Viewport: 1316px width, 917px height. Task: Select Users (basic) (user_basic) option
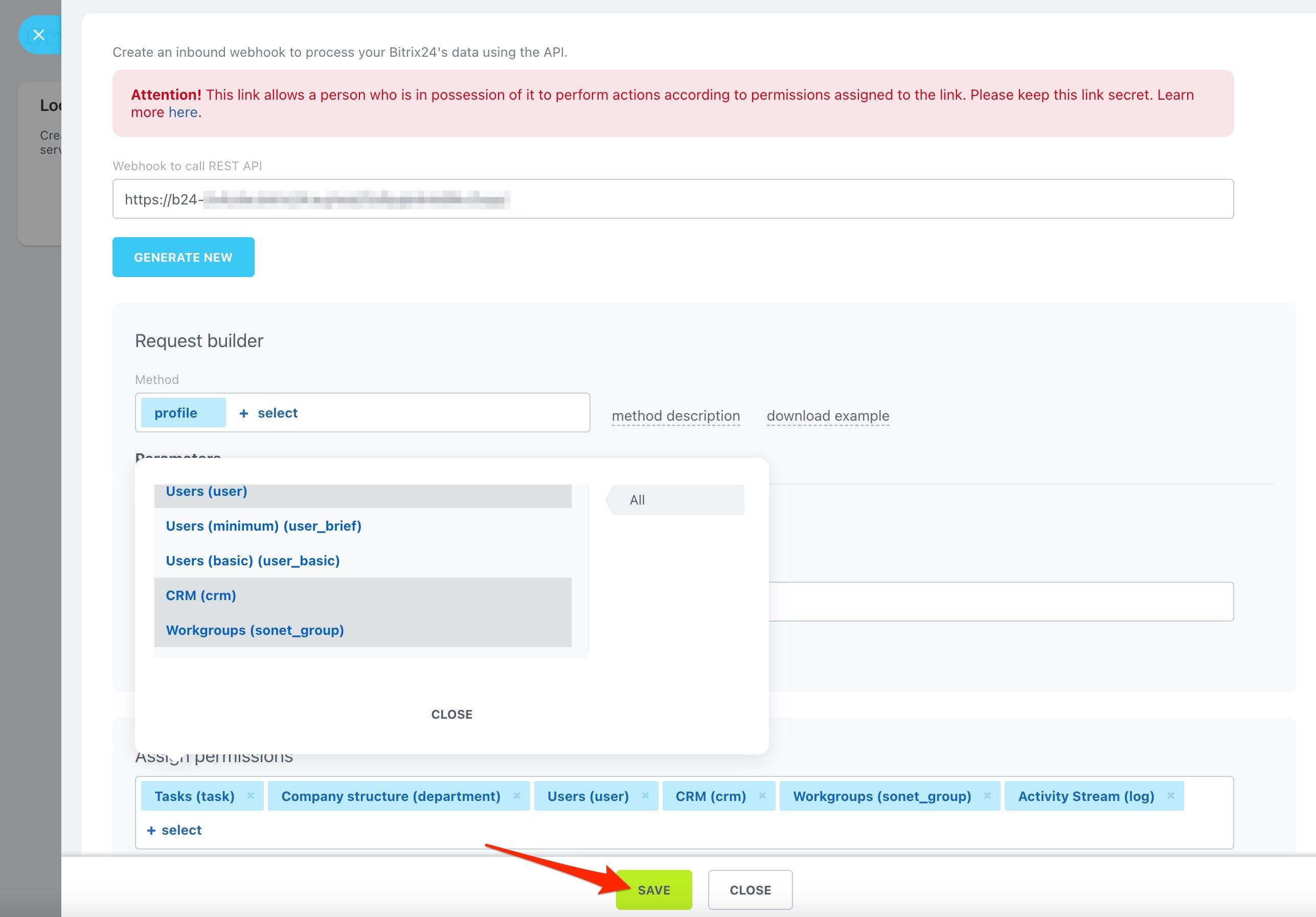[252, 561]
